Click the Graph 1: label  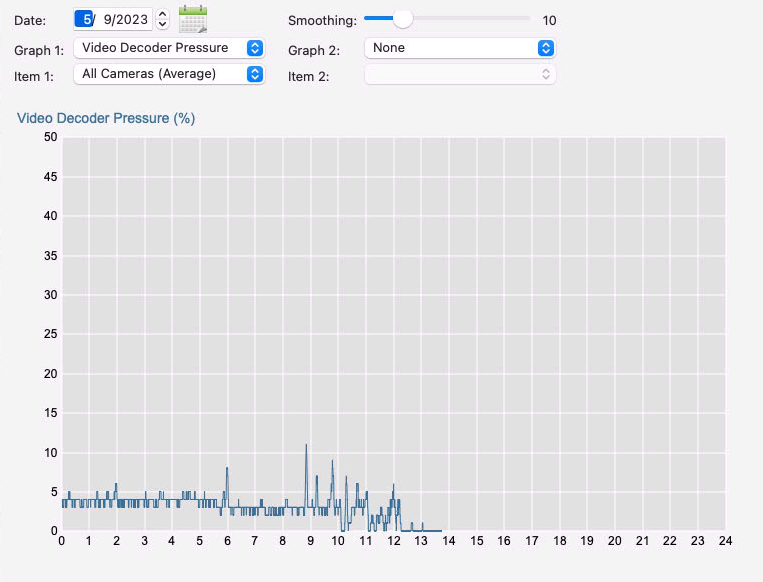[39, 50]
